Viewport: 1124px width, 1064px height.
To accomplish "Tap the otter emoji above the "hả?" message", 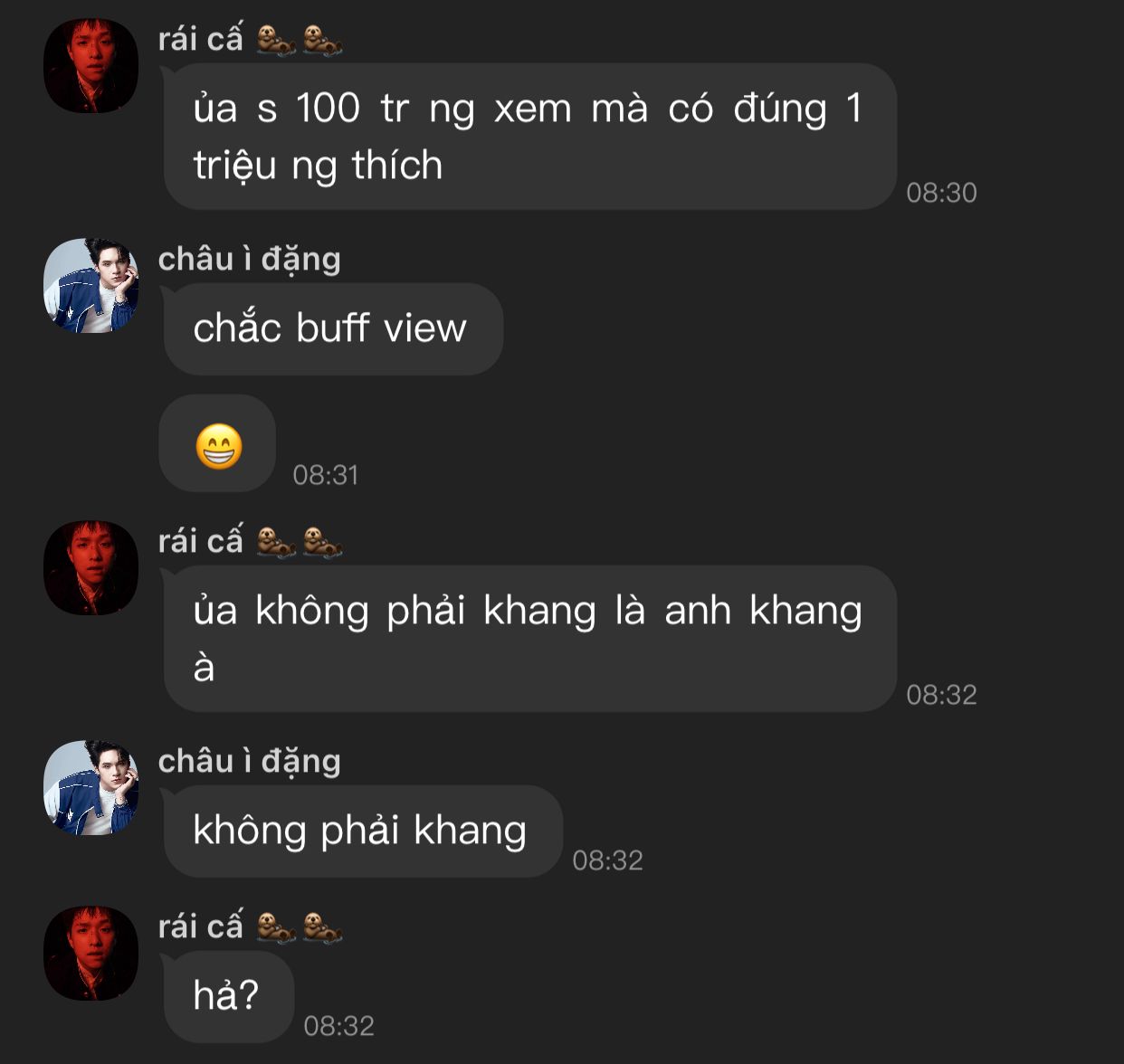I will click(299, 926).
